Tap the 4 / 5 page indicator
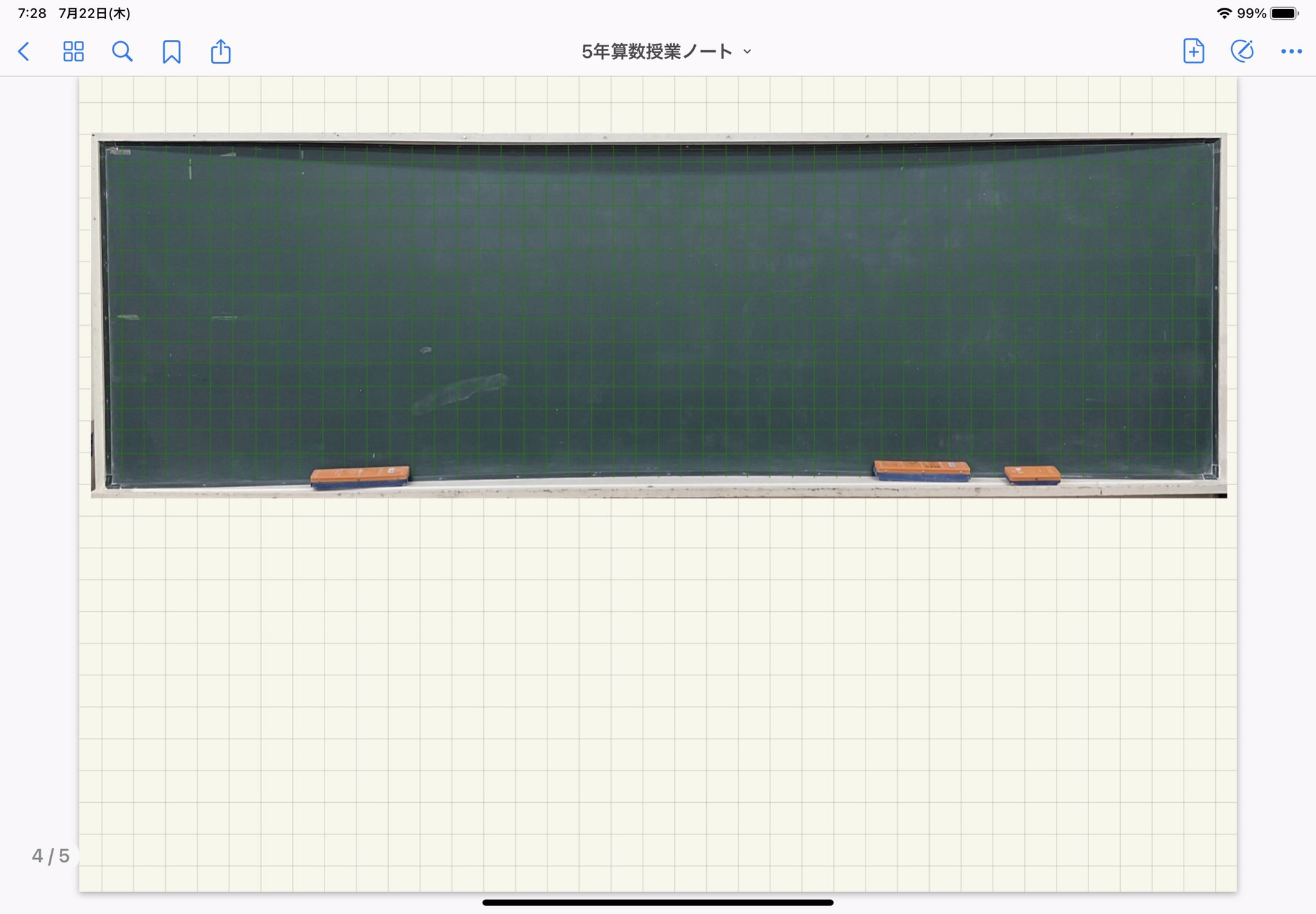Viewport: 1316px width, 914px height. tap(51, 856)
